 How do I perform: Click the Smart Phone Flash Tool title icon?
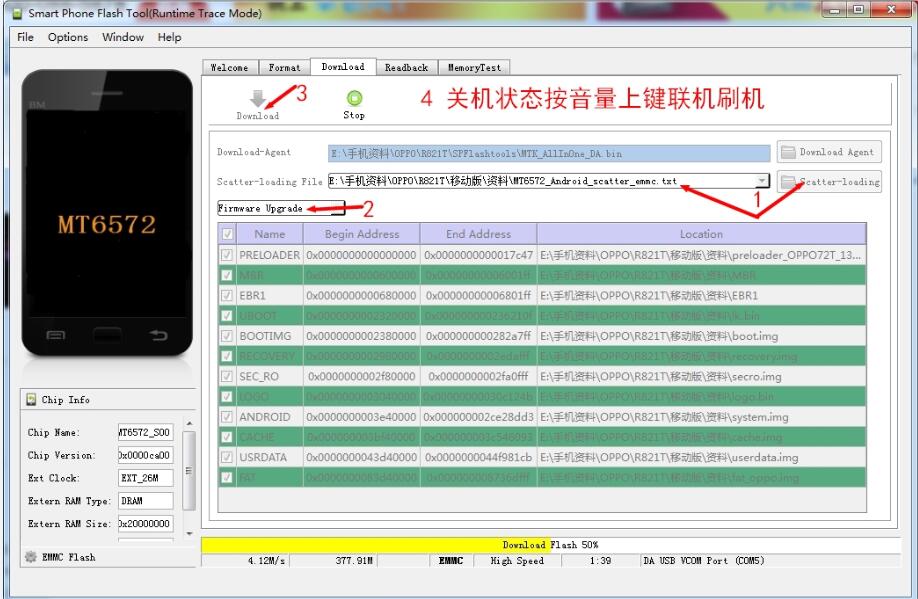point(18,13)
